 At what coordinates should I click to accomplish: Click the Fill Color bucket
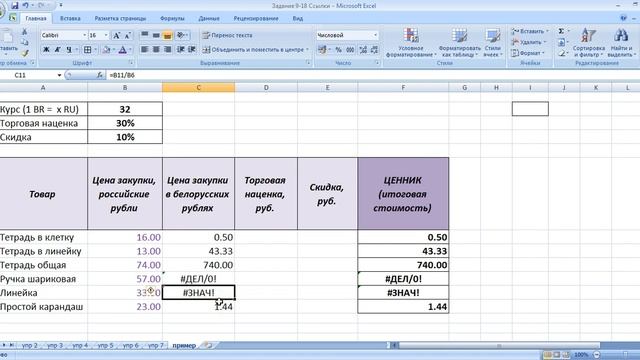pos(107,50)
